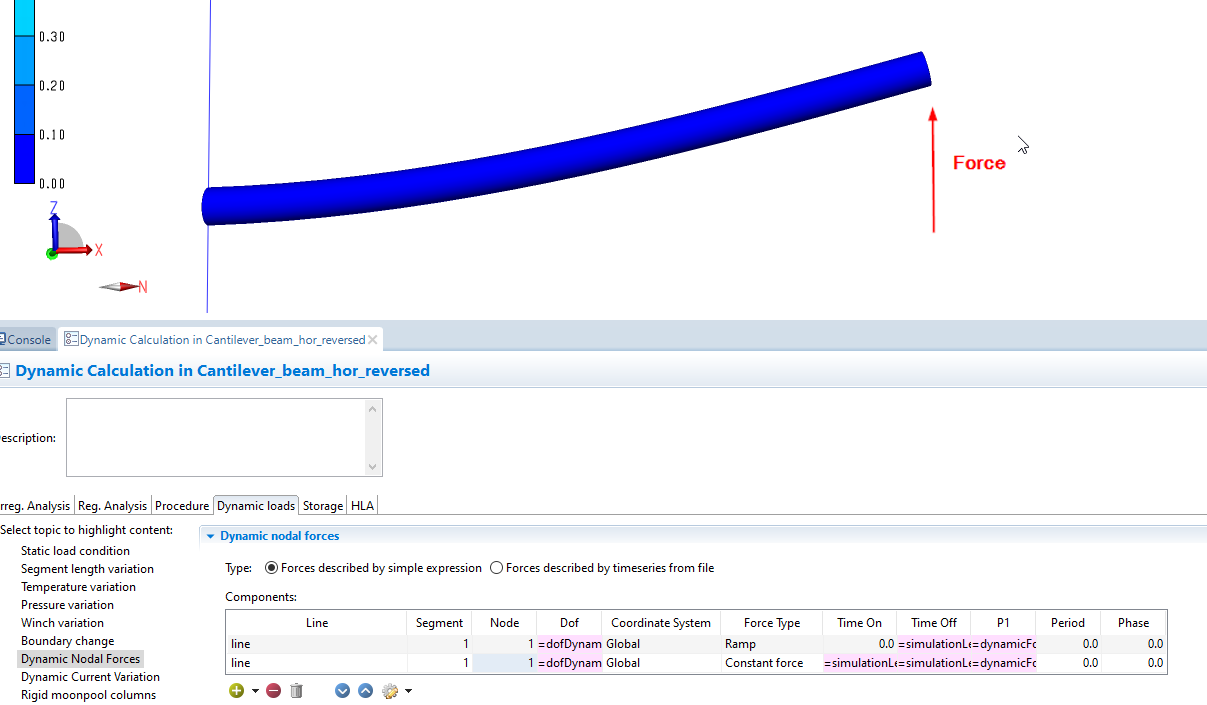This screenshot has height=705, width=1207.
Task: Collapse the Dynamic nodal forces section
Action: coord(210,536)
